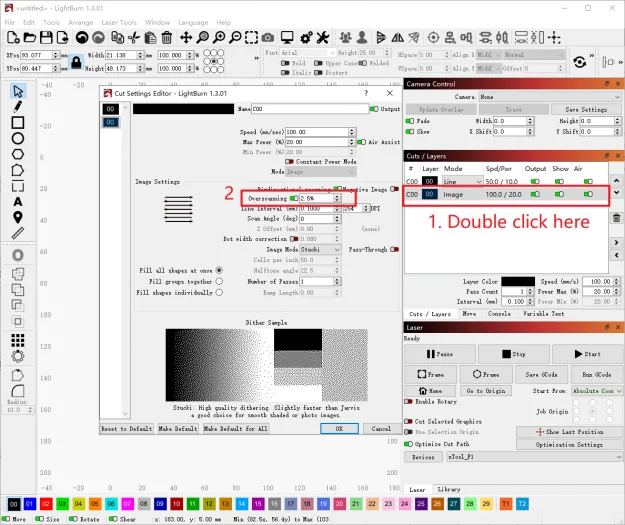The width and height of the screenshot is (625, 525).
Task: Select the Draw Lines pencil tool
Action: 18,106
